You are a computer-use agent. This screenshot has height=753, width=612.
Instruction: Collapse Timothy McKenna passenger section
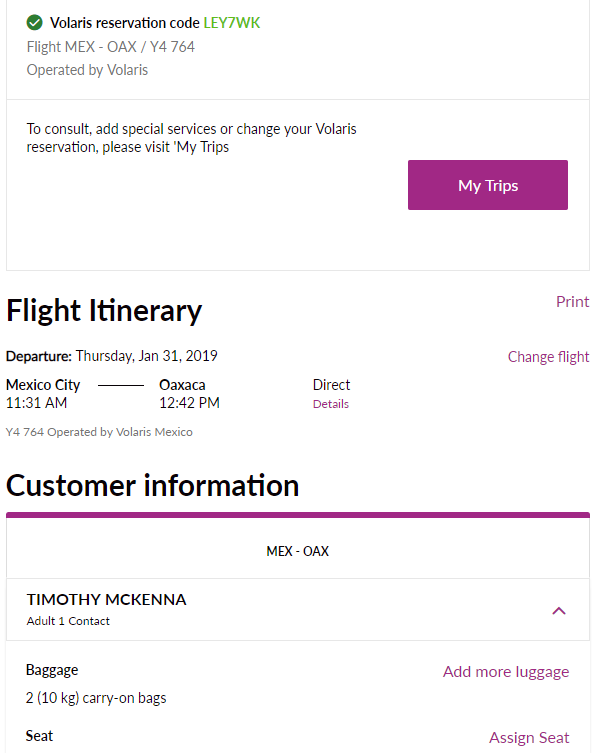click(559, 611)
